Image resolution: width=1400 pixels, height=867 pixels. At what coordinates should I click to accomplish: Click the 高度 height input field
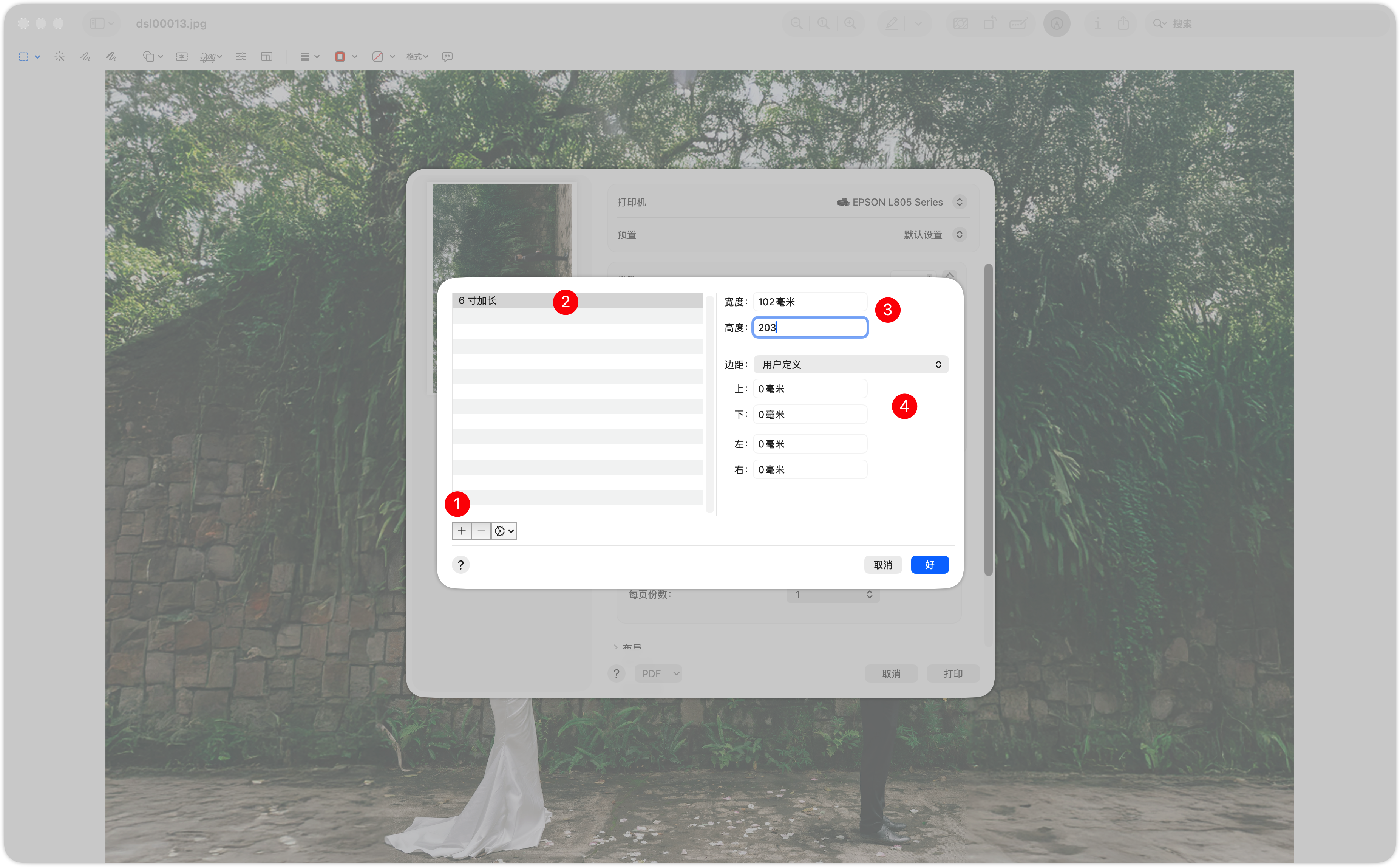(810, 327)
